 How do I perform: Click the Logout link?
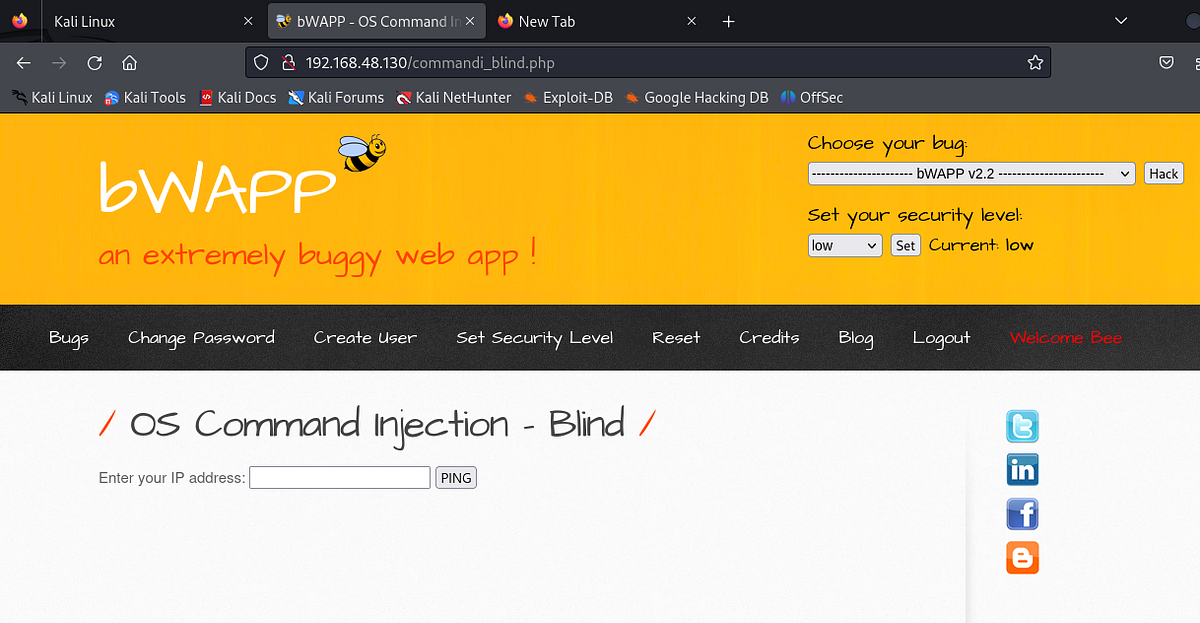[x=940, y=338]
